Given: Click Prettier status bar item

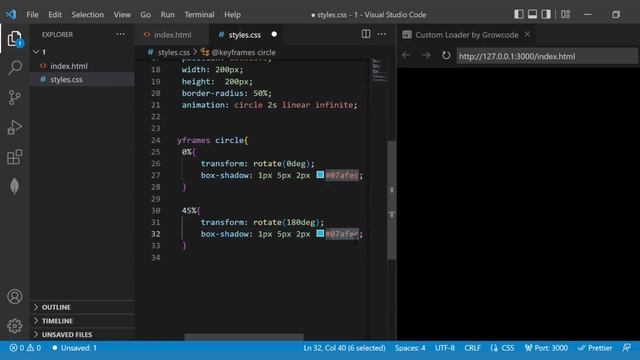Looking at the screenshot, I should [595, 348].
